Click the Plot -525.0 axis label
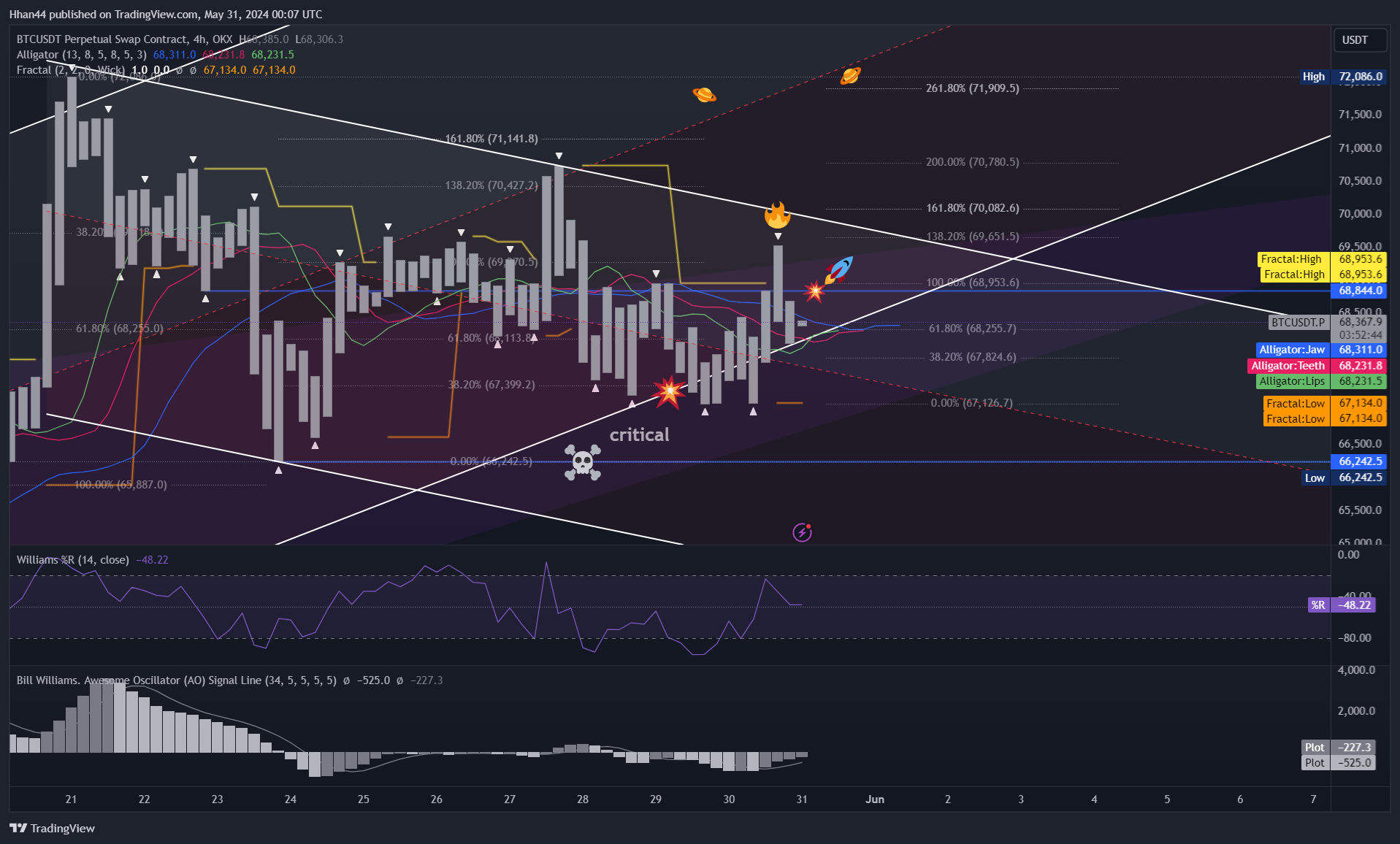 point(1339,762)
